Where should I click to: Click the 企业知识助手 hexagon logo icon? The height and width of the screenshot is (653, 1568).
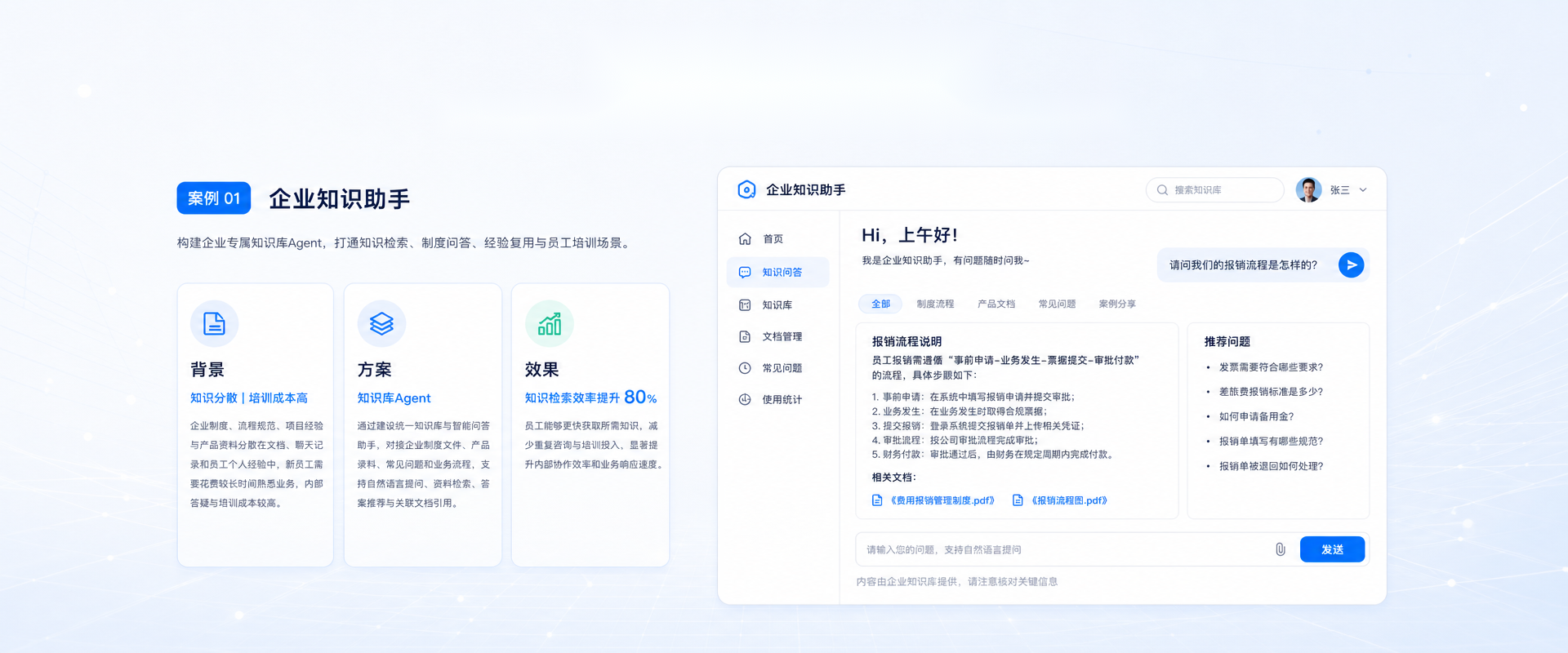click(x=746, y=189)
